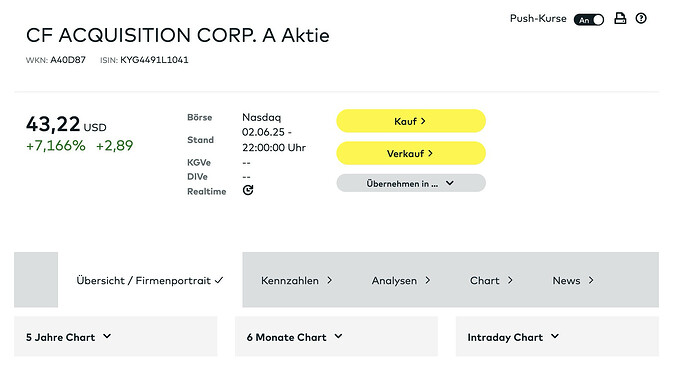690x368 pixels.
Task: Open the help question mark icon
Action: [641, 18]
